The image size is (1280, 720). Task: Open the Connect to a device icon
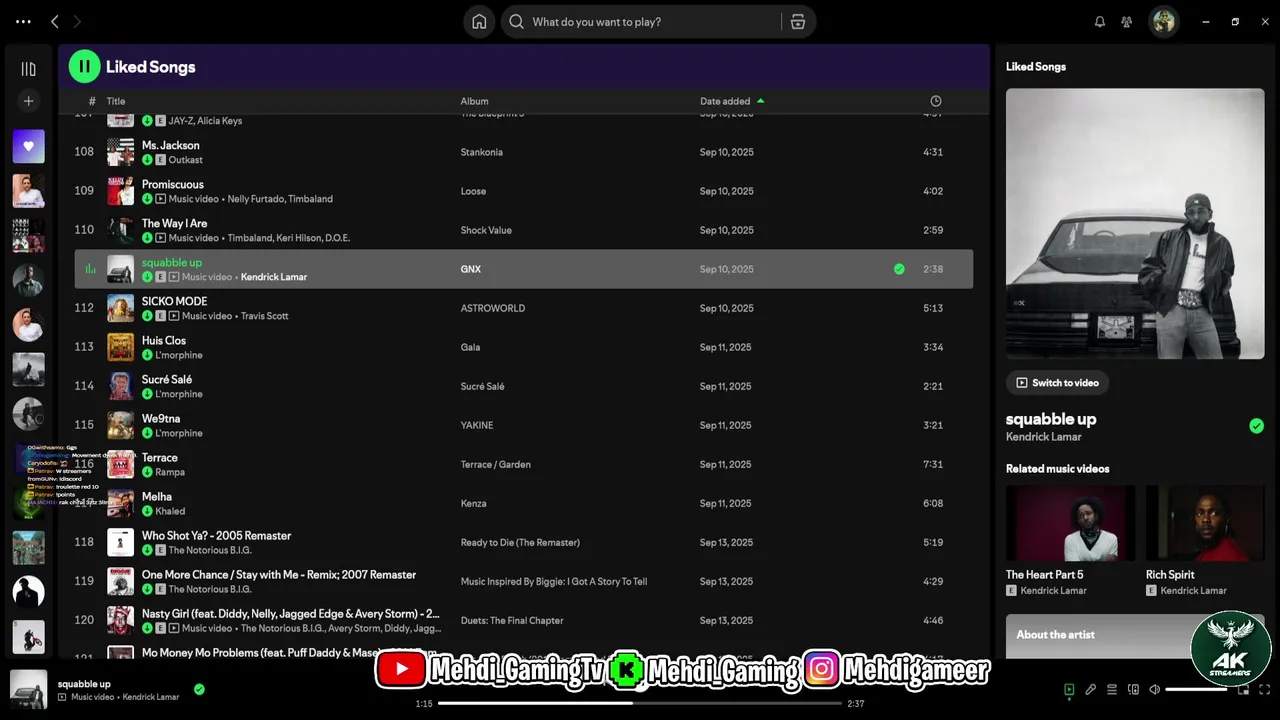point(1133,689)
